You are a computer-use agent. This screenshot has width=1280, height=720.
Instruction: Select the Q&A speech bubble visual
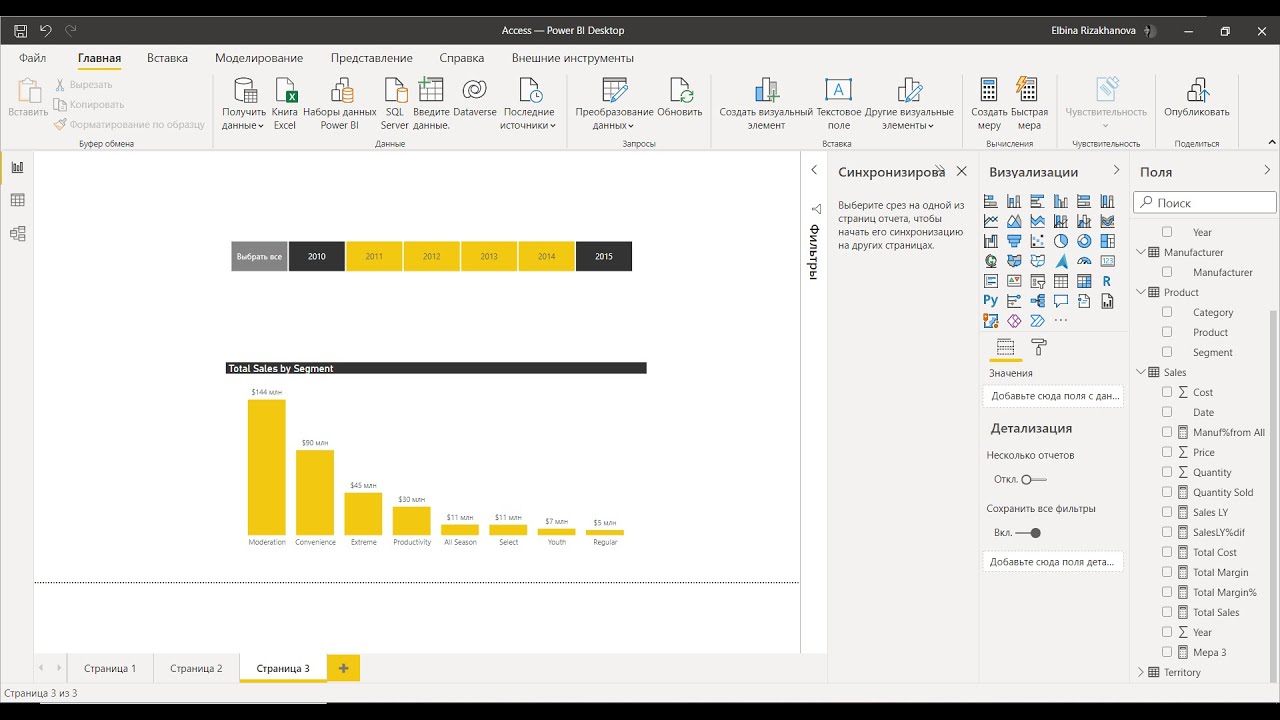pyautogui.click(x=1061, y=301)
